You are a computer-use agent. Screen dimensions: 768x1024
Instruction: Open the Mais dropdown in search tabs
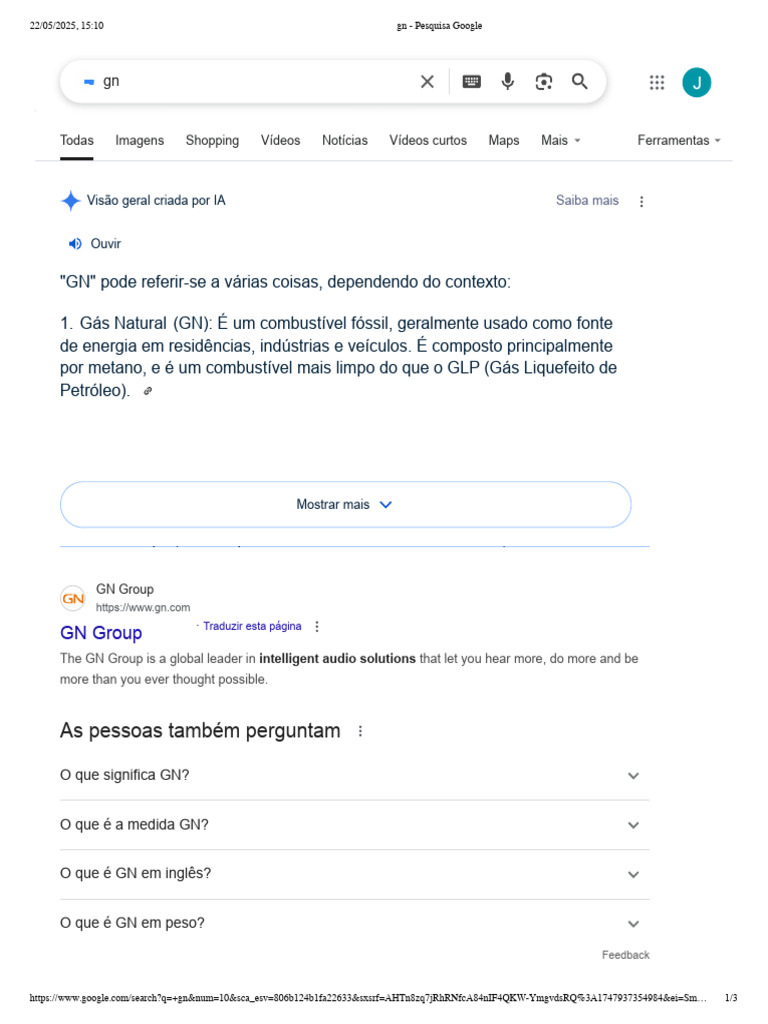(560, 141)
